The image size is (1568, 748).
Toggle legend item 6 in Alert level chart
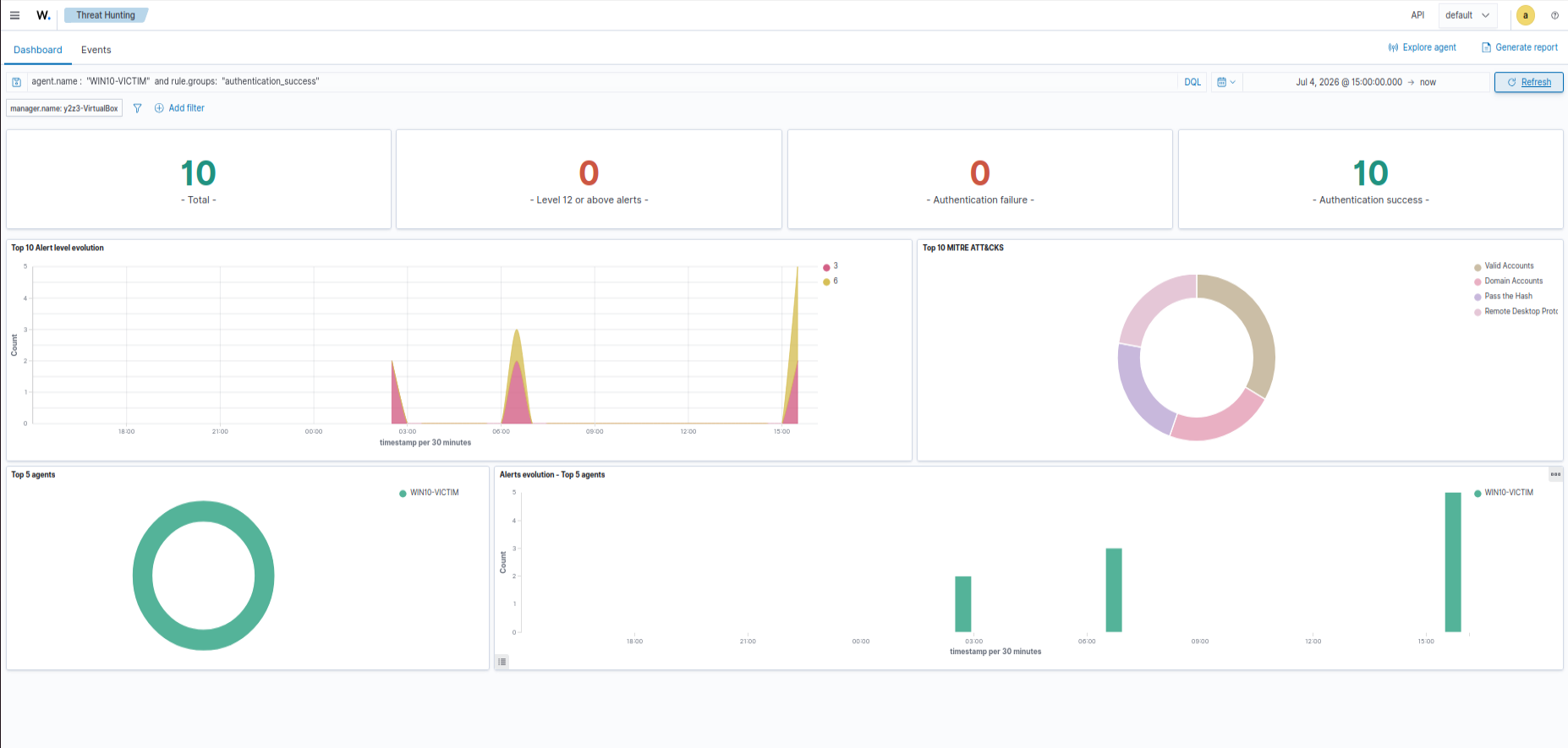click(831, 281)
